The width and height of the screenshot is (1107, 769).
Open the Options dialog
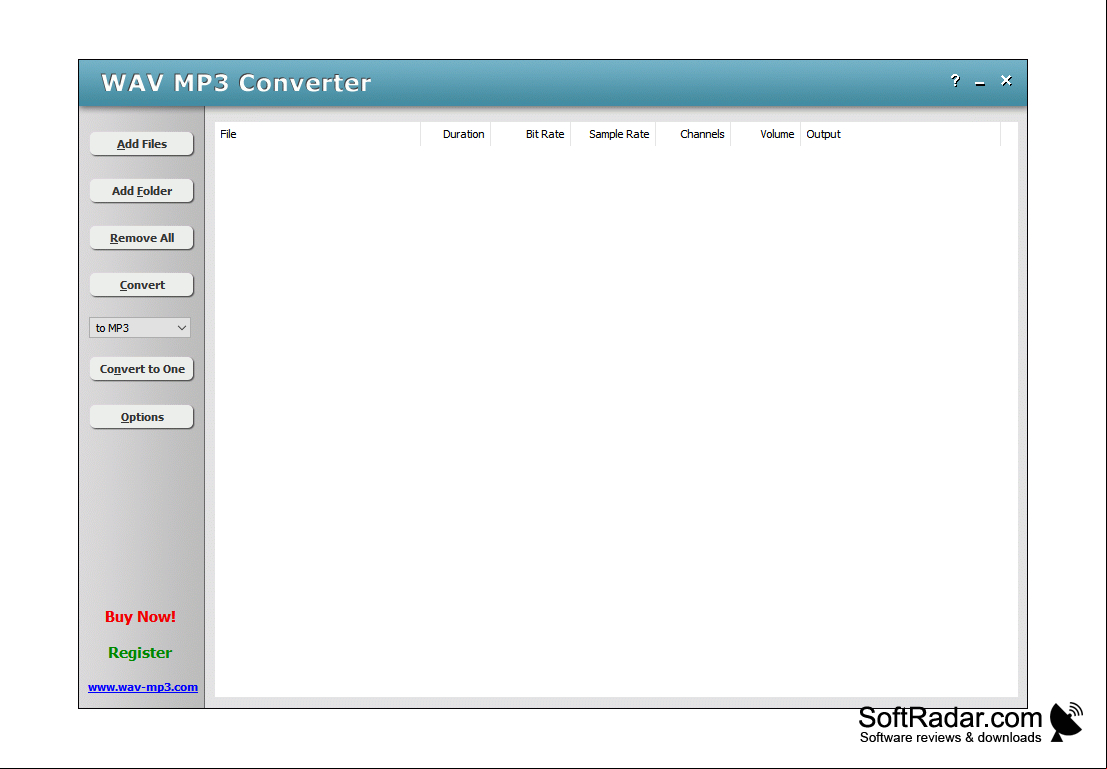pos(141,417)
